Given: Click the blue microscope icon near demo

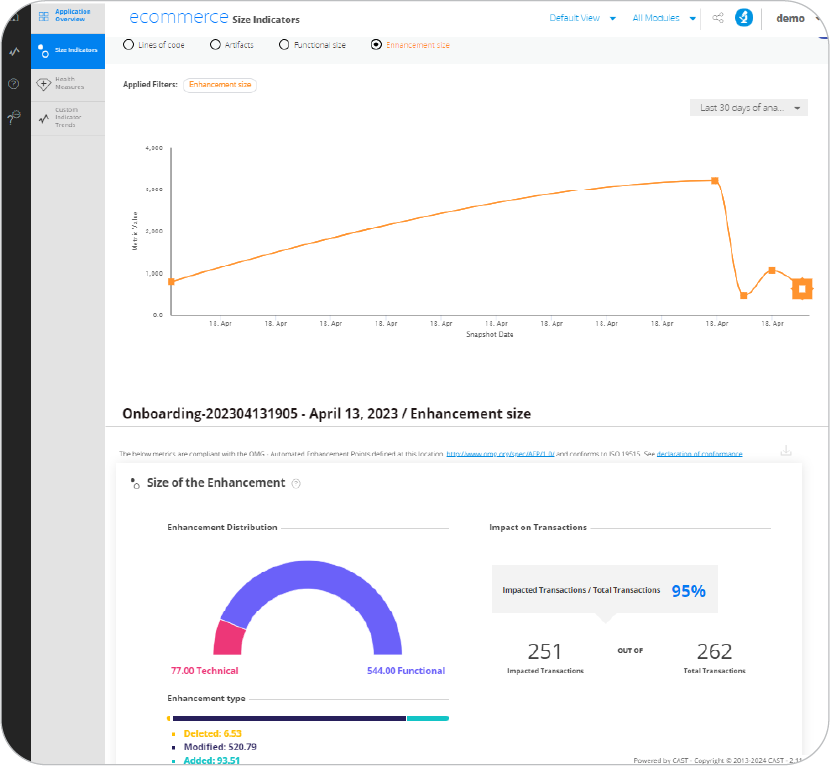Looking at the screenshot, I should [742, 17].
